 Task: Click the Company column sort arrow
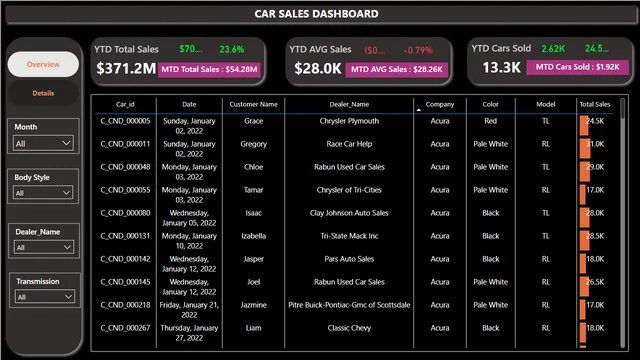click(x=419, y=110)
